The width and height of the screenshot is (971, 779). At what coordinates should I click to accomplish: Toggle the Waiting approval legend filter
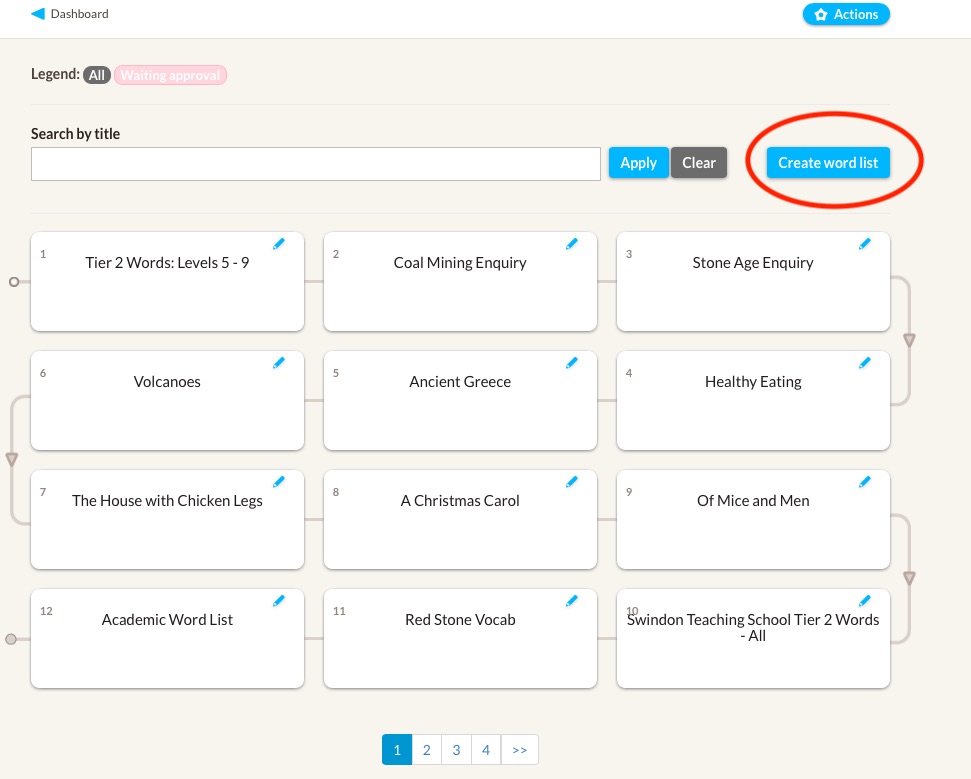[170, 75]
